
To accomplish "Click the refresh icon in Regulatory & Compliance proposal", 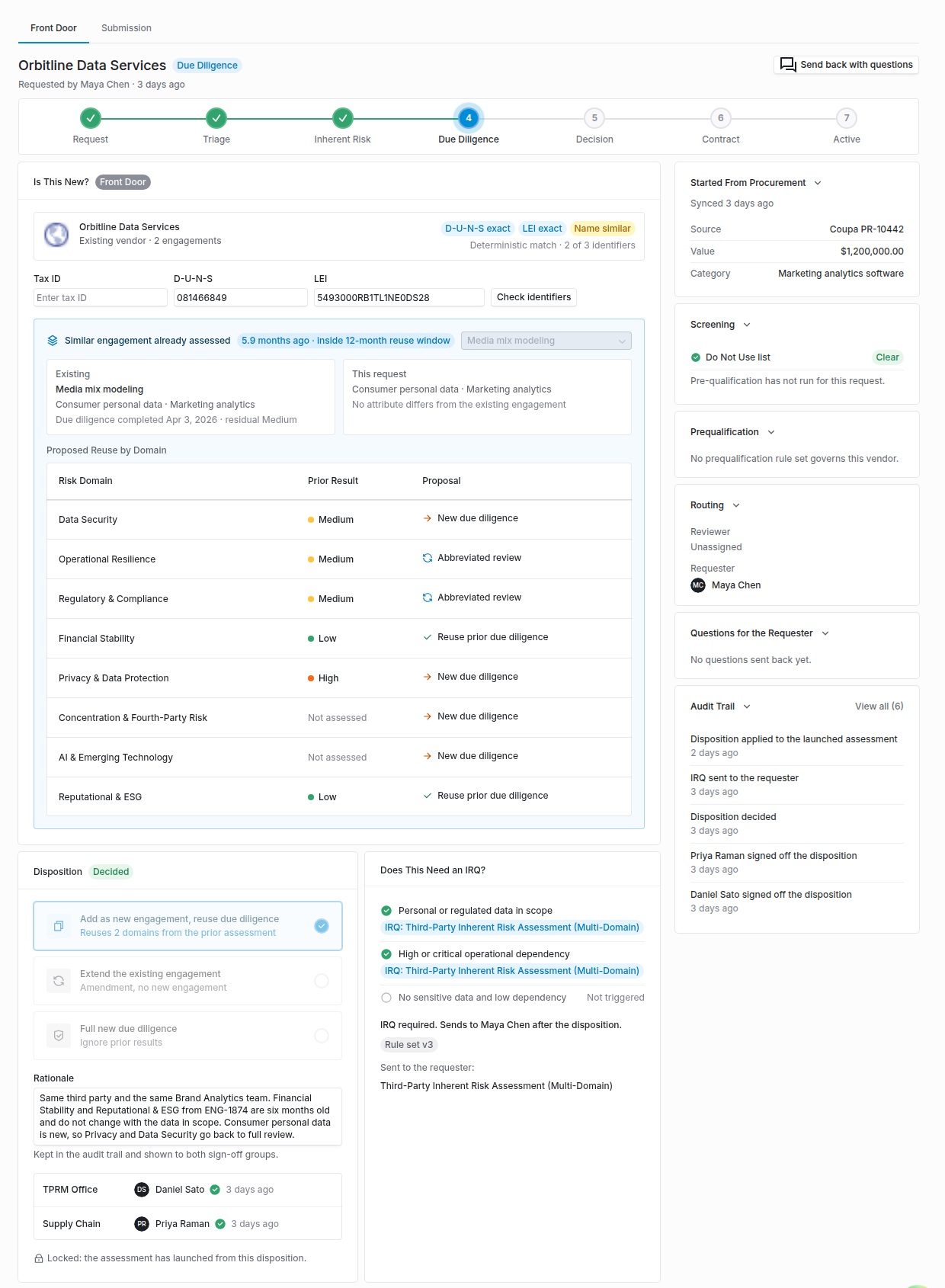I will pyautogui.click(x=428, y=598).
